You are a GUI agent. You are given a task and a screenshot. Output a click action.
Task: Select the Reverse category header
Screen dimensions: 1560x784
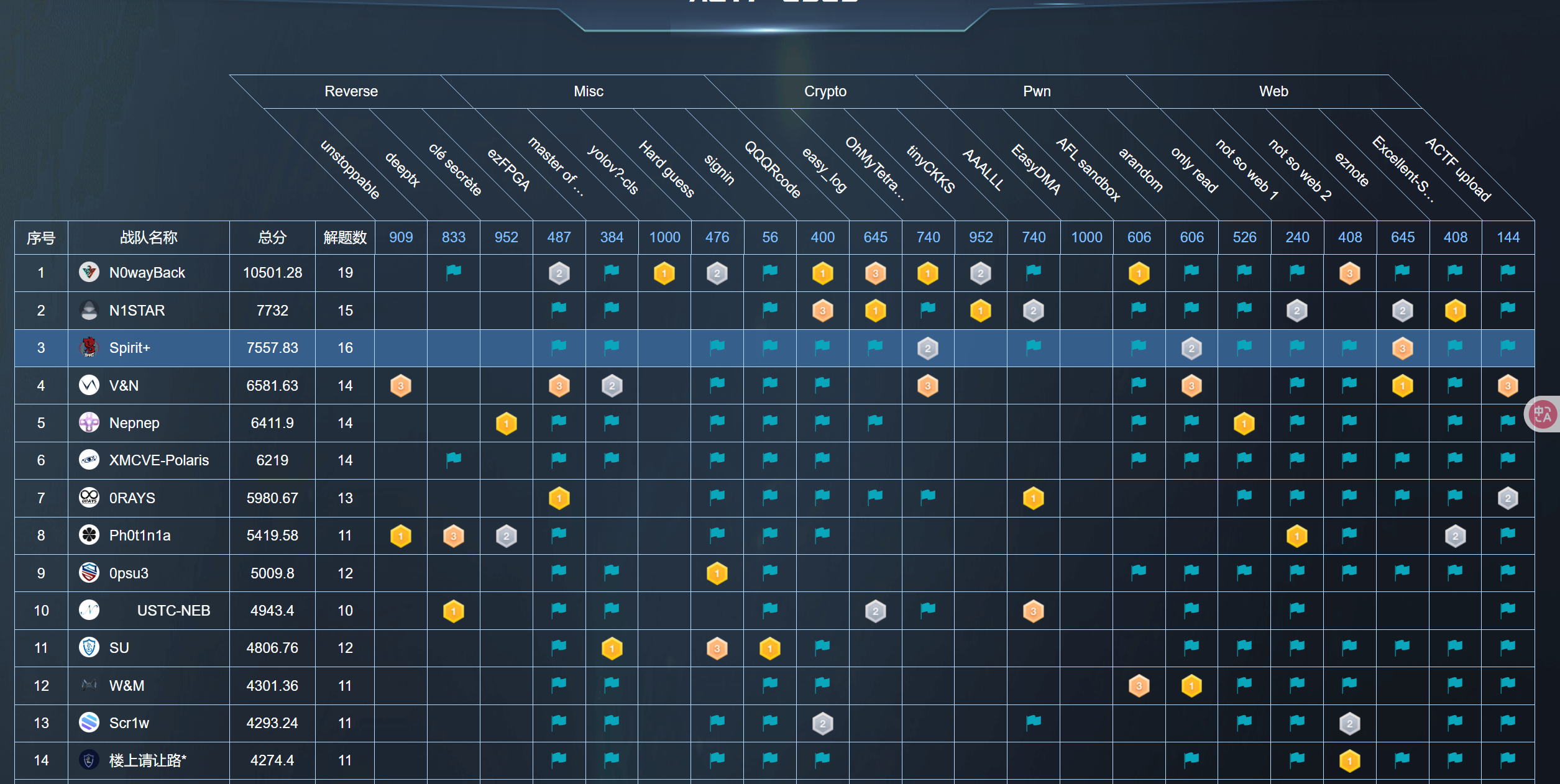point(351,91)
